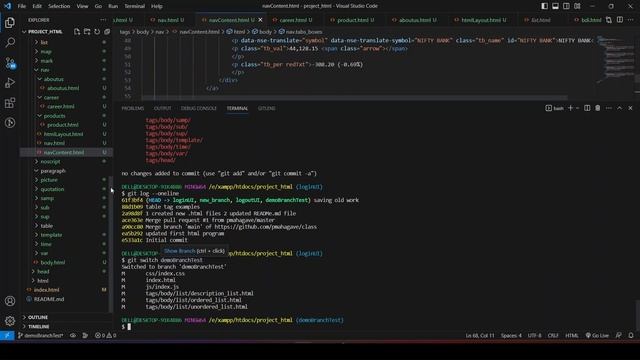
Task: Refresh the Explorer file tree
Action: [x=97, y=31]
